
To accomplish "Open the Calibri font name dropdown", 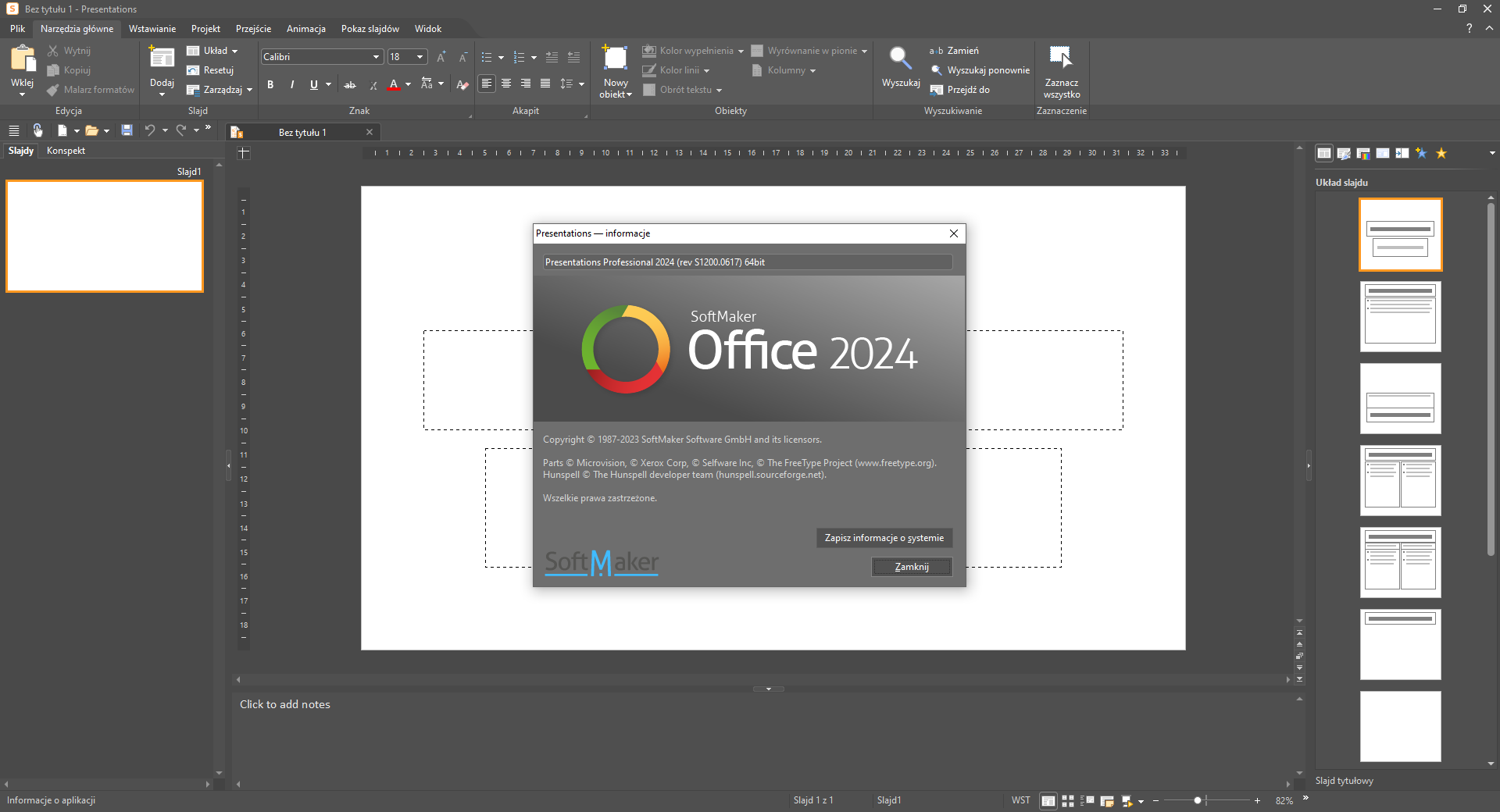I will tap(376, 57).
